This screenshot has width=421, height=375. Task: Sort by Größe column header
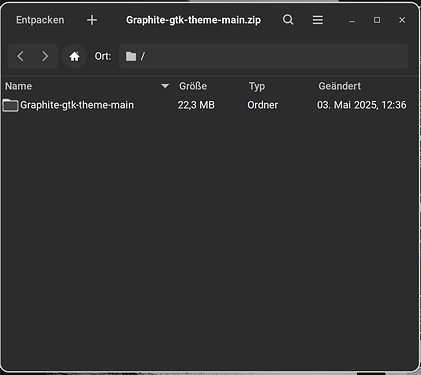tap(193, 86)
